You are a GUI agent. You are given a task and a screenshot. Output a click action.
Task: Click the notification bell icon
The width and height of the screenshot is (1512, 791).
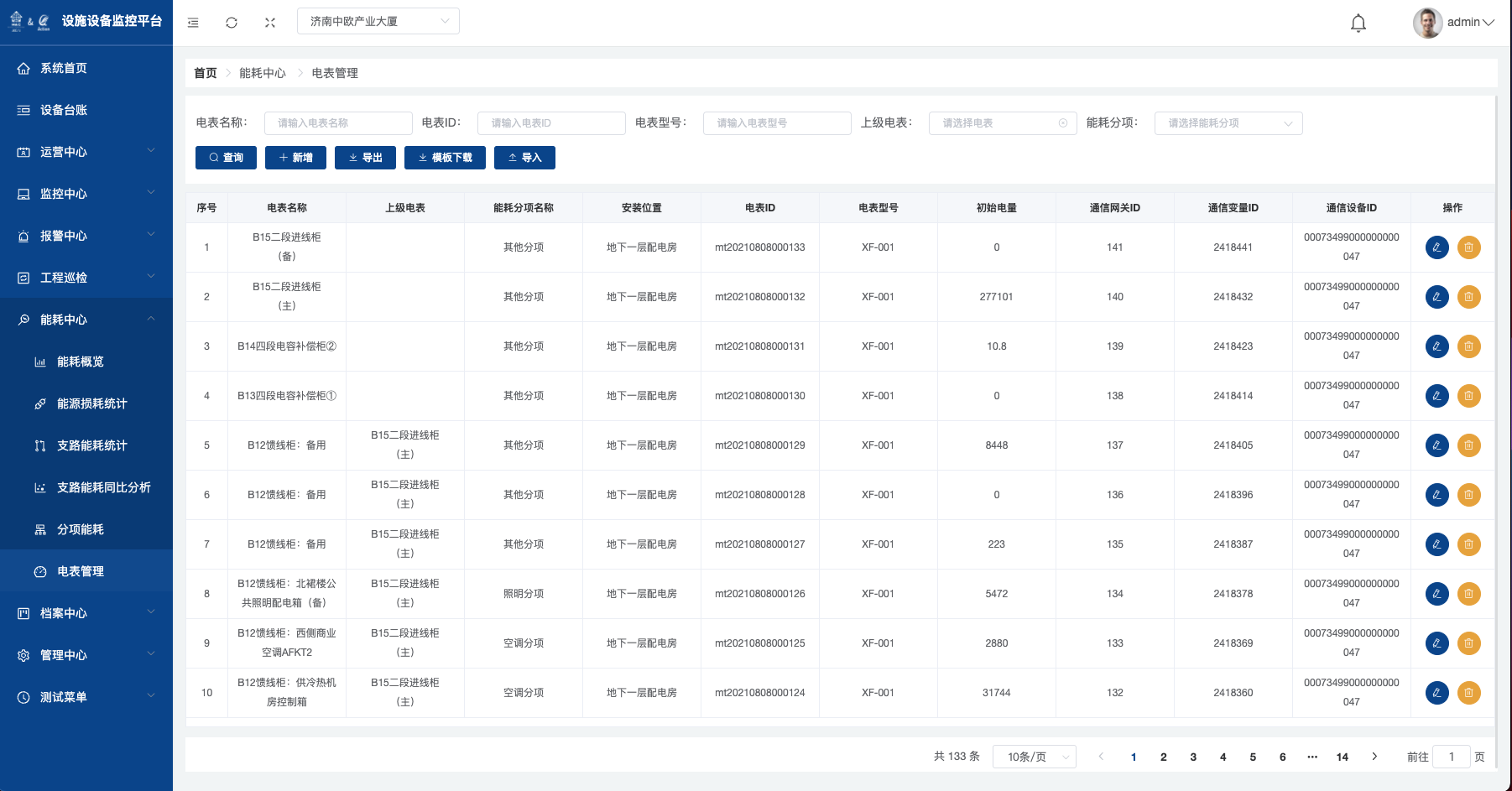[x=1358, y=23]
